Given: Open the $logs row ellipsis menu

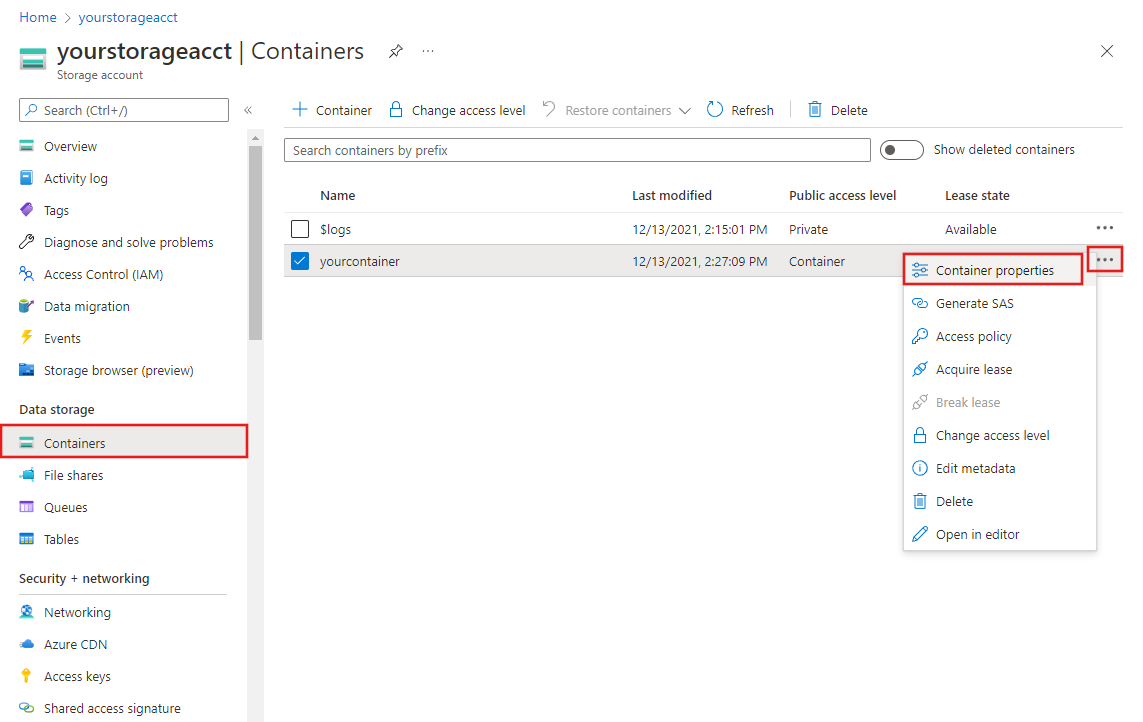Looking at the screenshot, I should [x=1104, y=228].
